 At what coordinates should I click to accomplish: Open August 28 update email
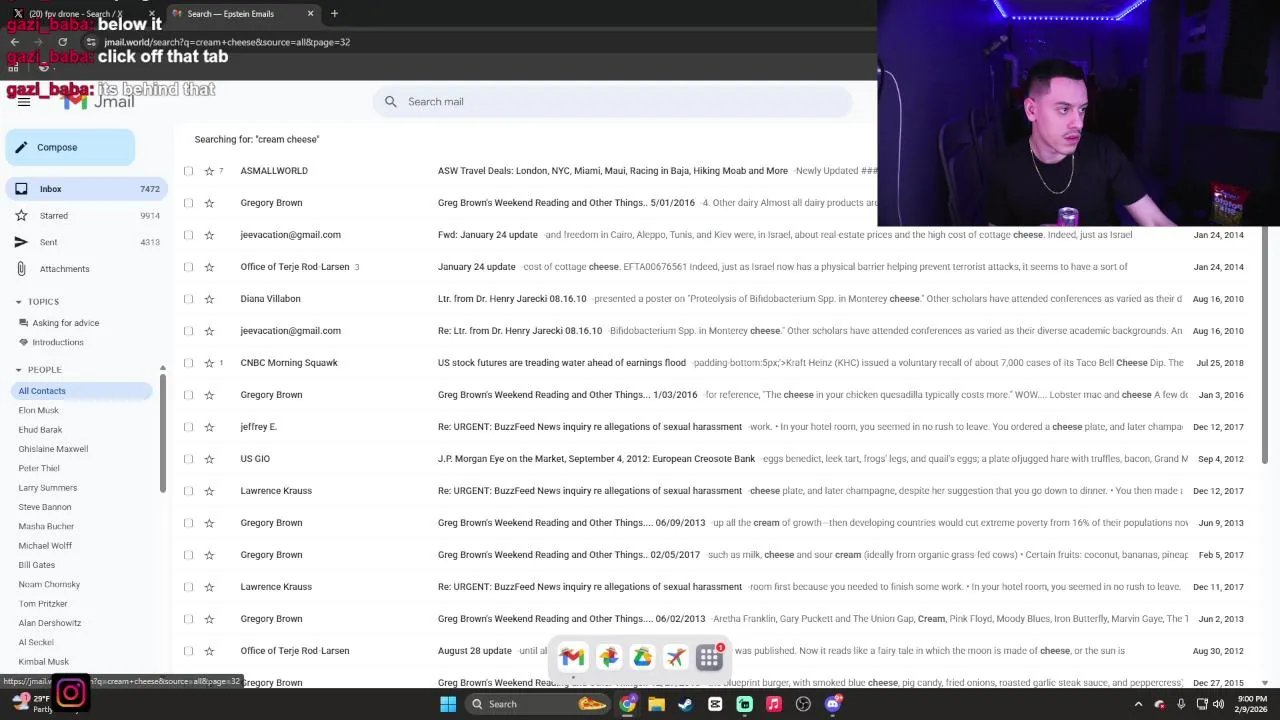pyautogui.click(x=474, y=651)
